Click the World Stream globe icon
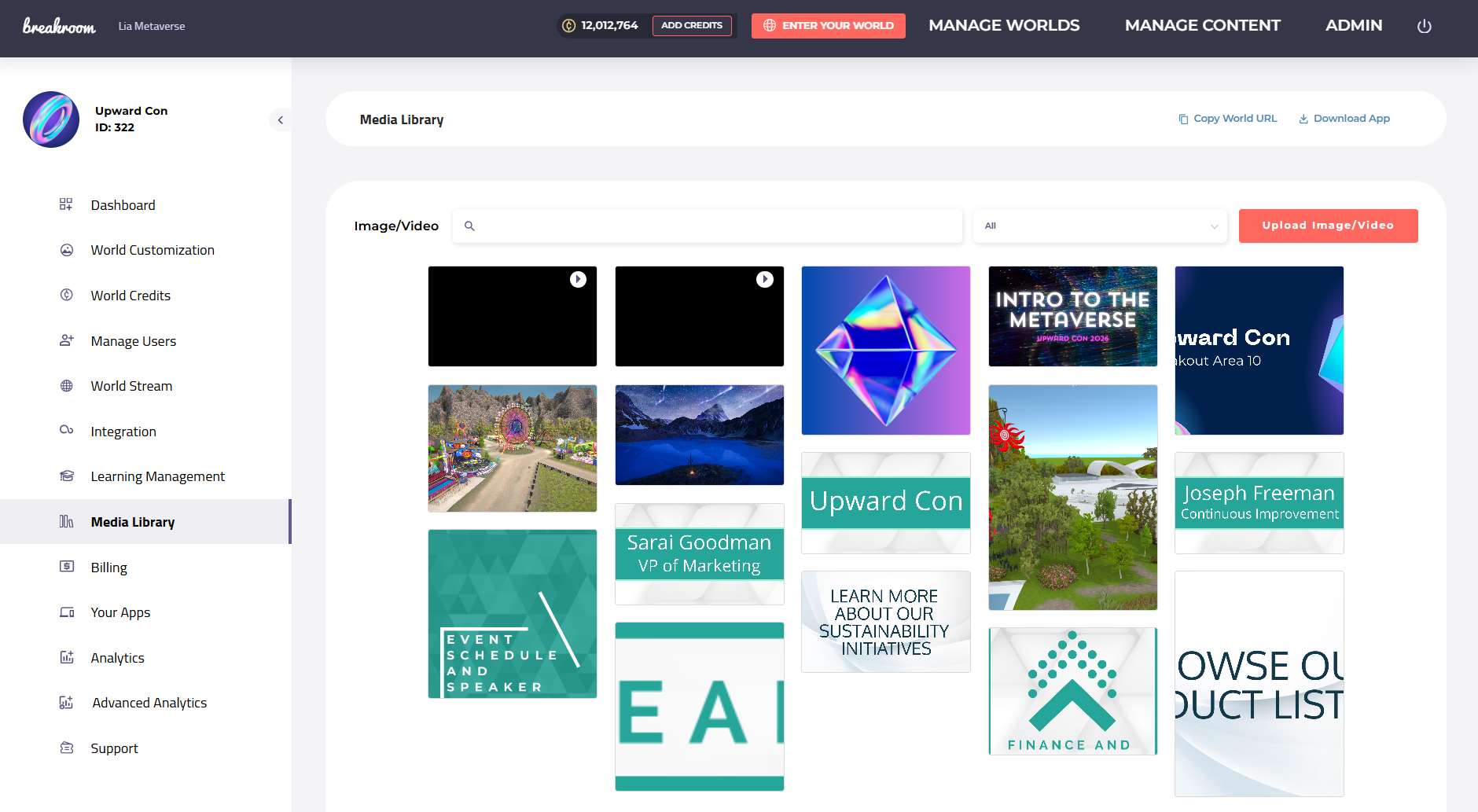 click(x=67, y=386)
